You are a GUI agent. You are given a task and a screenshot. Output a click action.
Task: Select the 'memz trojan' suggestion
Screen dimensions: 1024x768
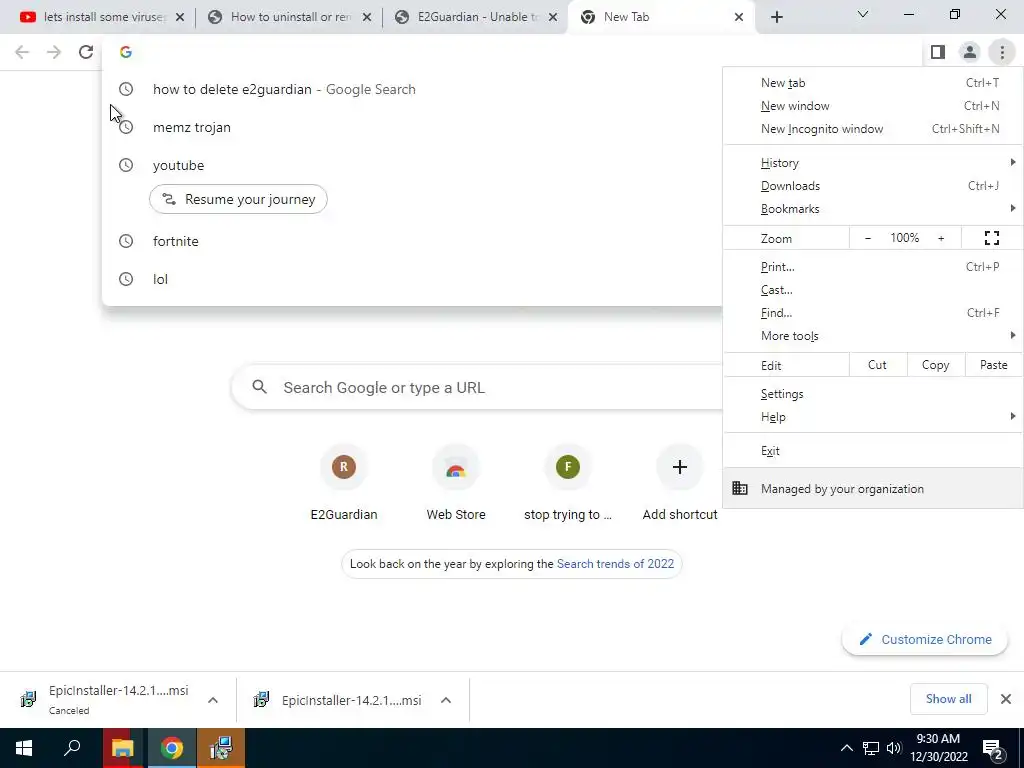pyautogui.click(x=412, y=127)
